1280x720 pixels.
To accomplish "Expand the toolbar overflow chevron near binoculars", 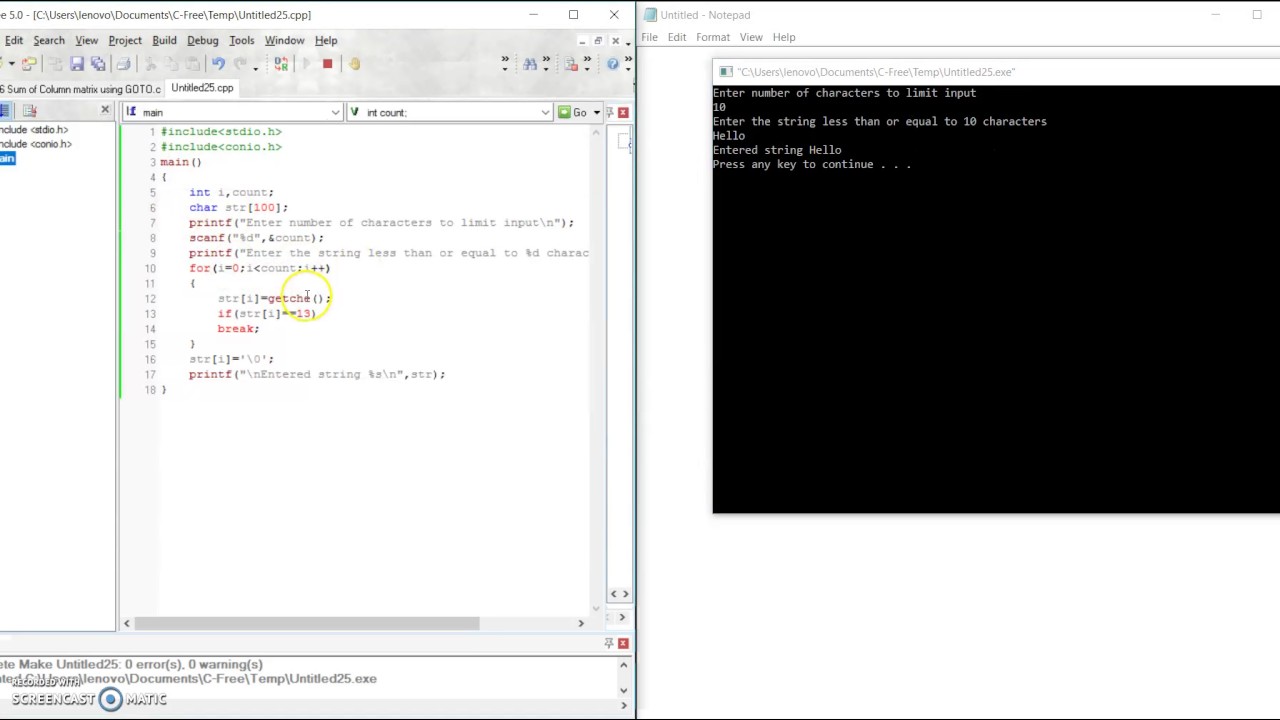I will point(546,64).
